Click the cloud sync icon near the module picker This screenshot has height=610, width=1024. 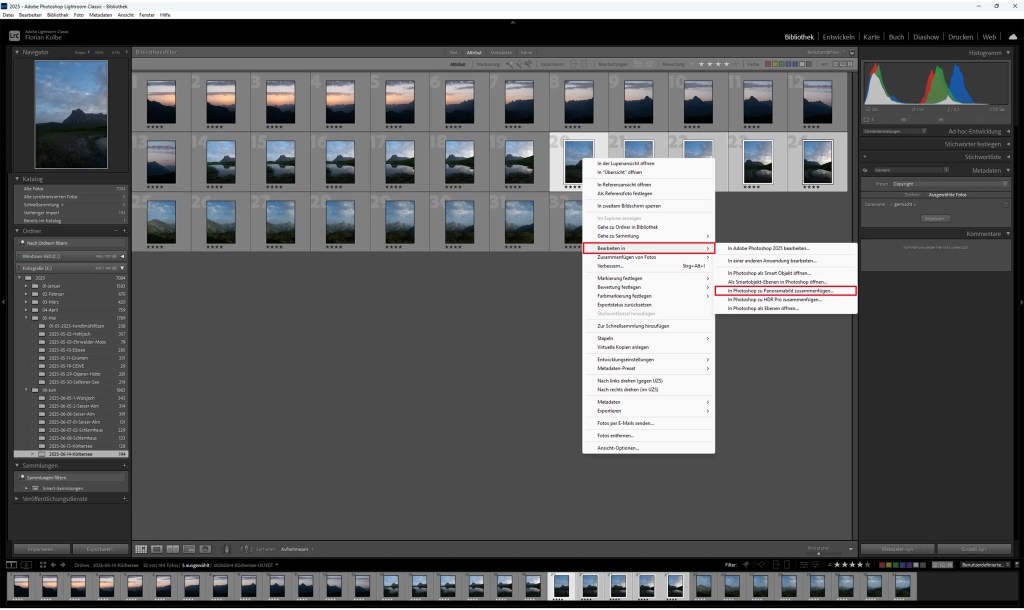1015,36
